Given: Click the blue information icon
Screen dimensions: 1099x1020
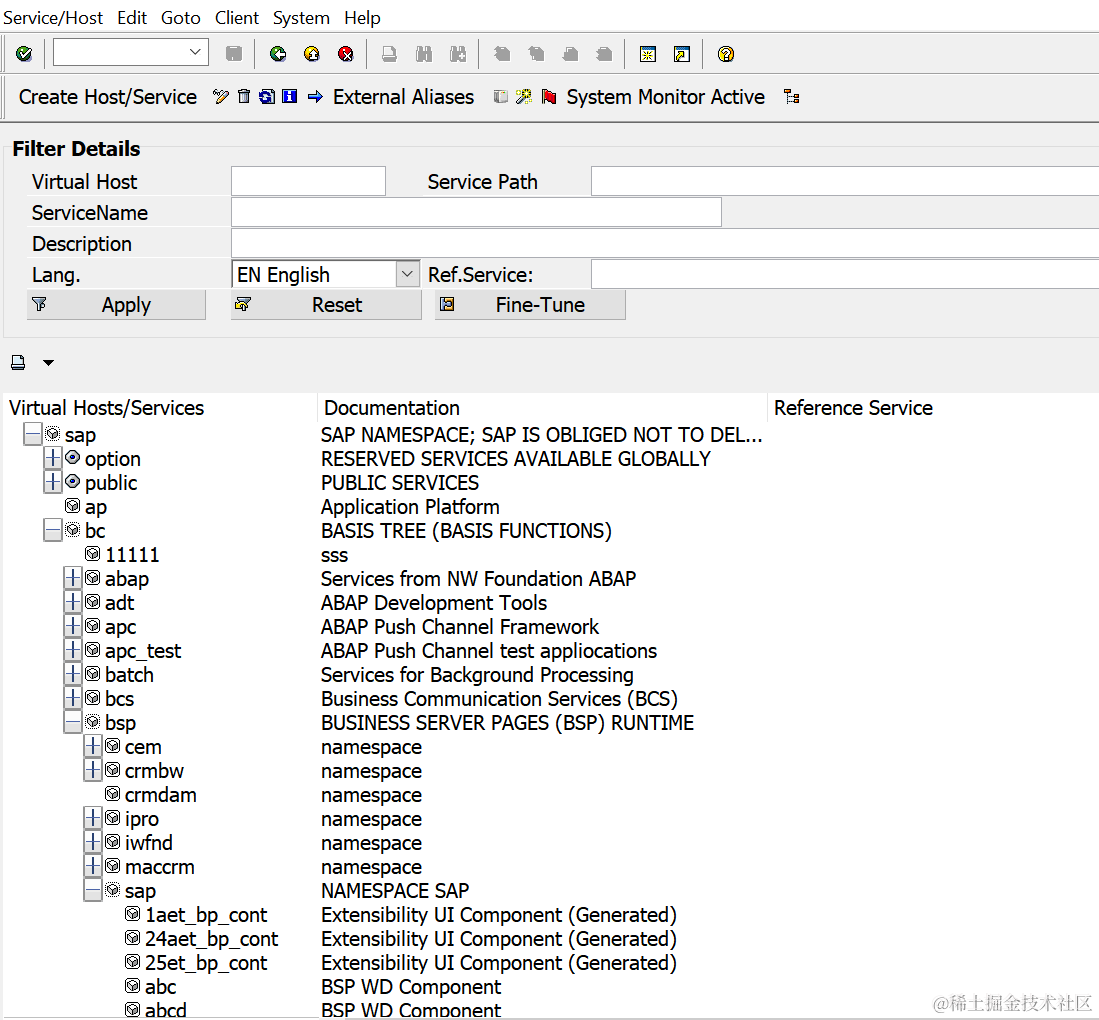Looking at the screenshot, I should 289,97.
